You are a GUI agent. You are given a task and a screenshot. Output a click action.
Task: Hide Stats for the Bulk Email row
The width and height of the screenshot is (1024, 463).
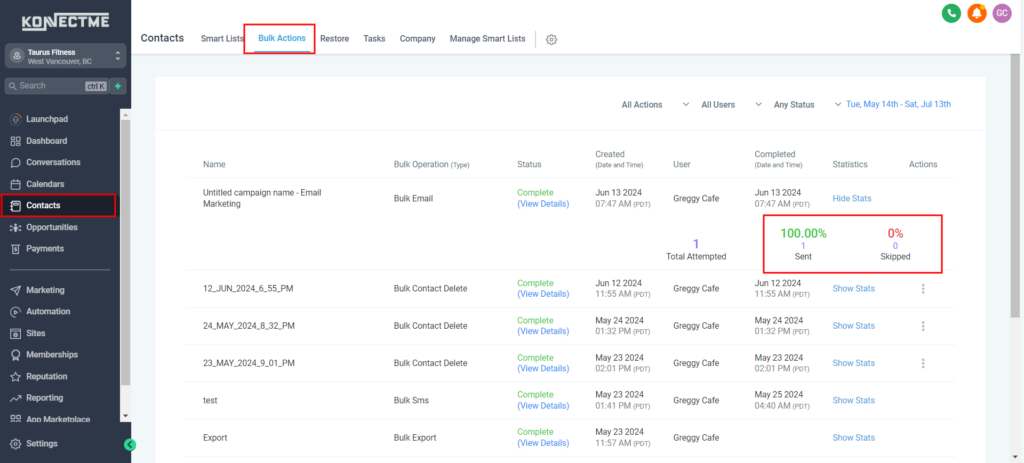tap(852, 198)
